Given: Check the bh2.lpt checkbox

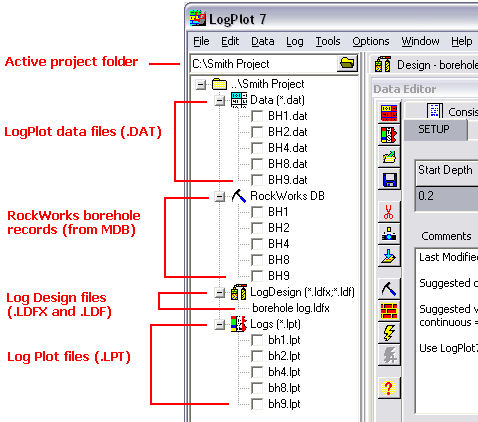Looking at the screenshot, I should coord(257,356).
